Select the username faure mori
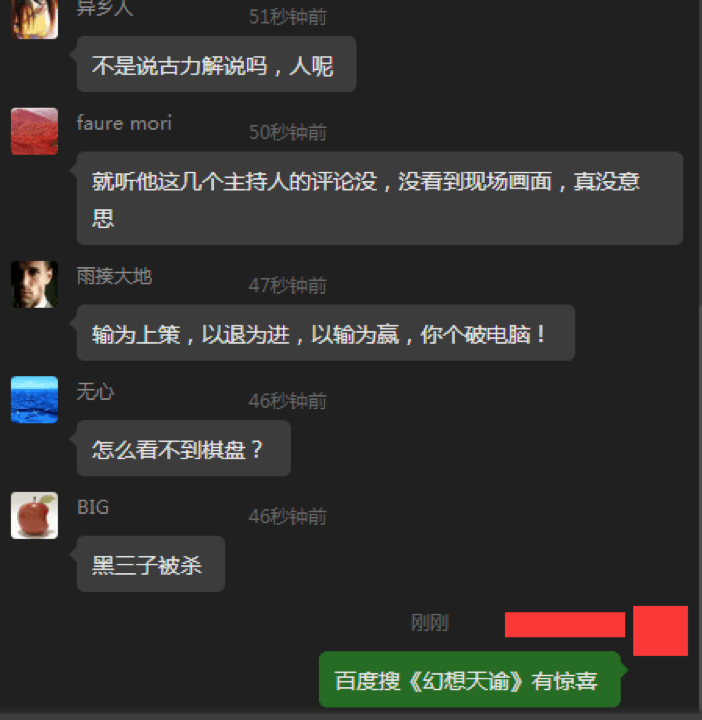 pos(124,123)
